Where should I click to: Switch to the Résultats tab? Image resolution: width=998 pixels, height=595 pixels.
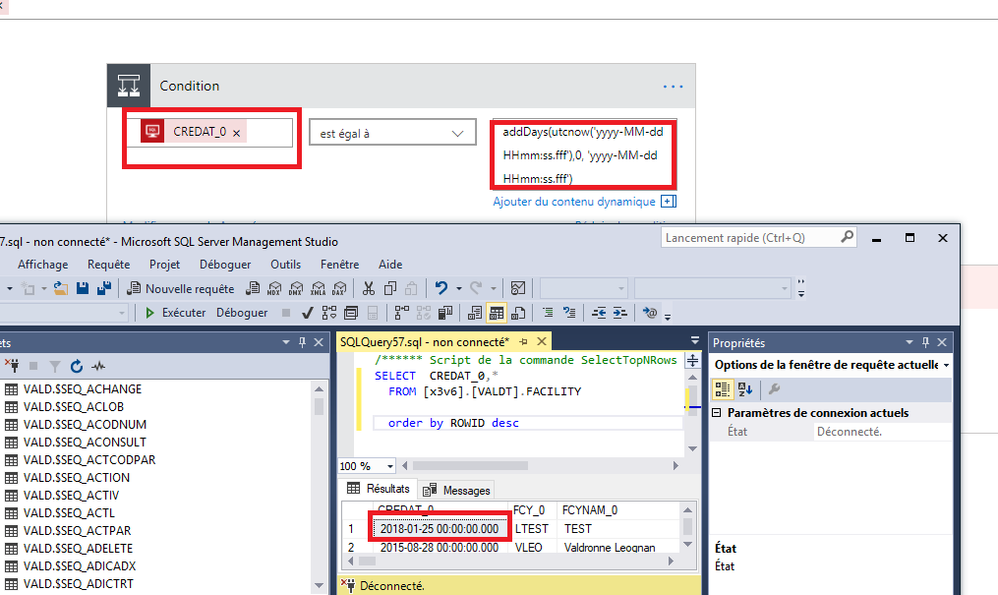[378, 489]
